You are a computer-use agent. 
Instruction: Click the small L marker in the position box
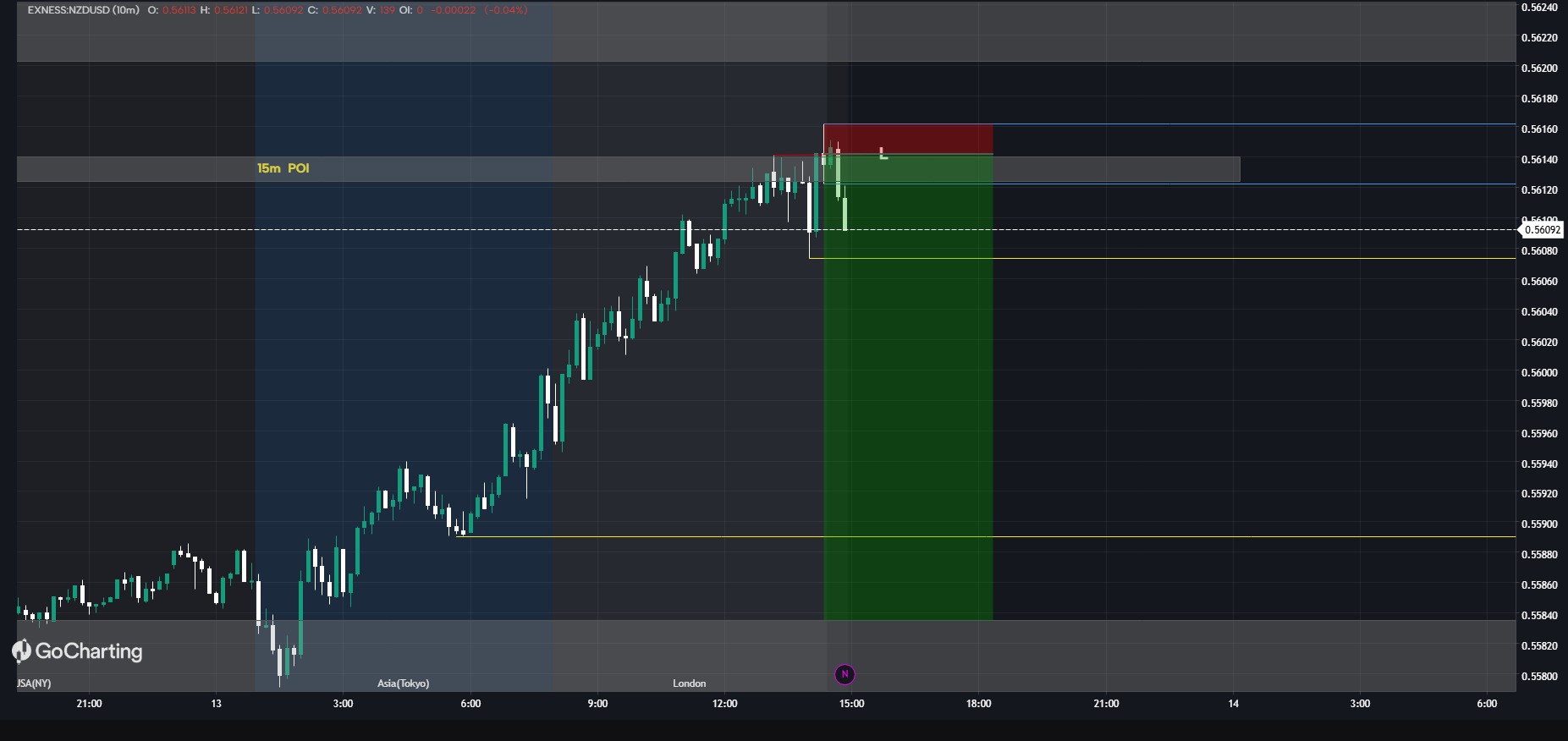coord(883,154)
